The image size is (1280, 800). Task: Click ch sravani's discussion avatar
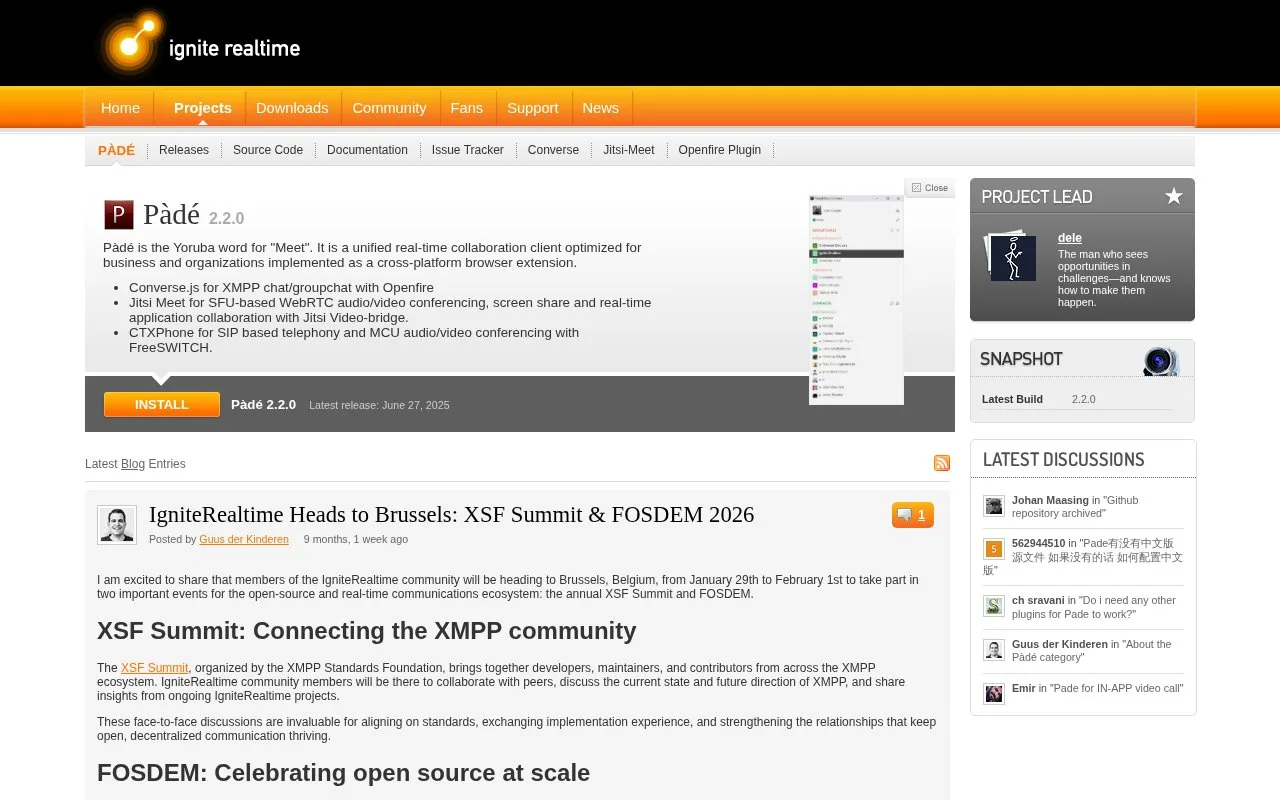tap(993, 606)
